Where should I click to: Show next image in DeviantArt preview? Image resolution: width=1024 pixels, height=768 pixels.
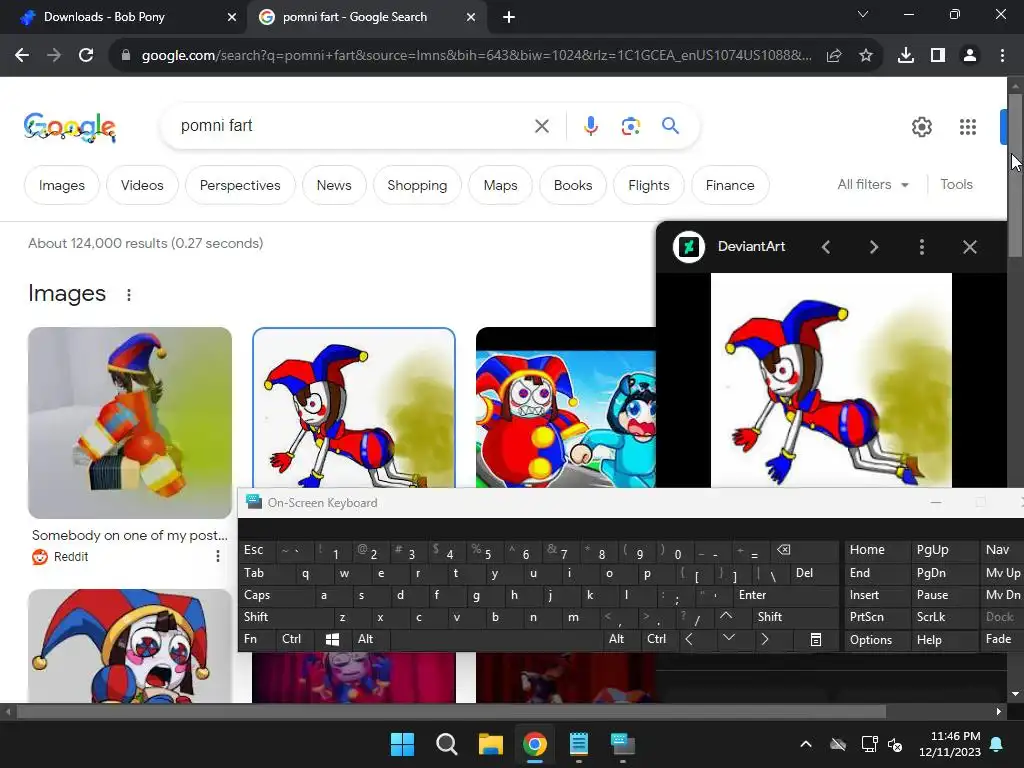(x=874, y=247)
